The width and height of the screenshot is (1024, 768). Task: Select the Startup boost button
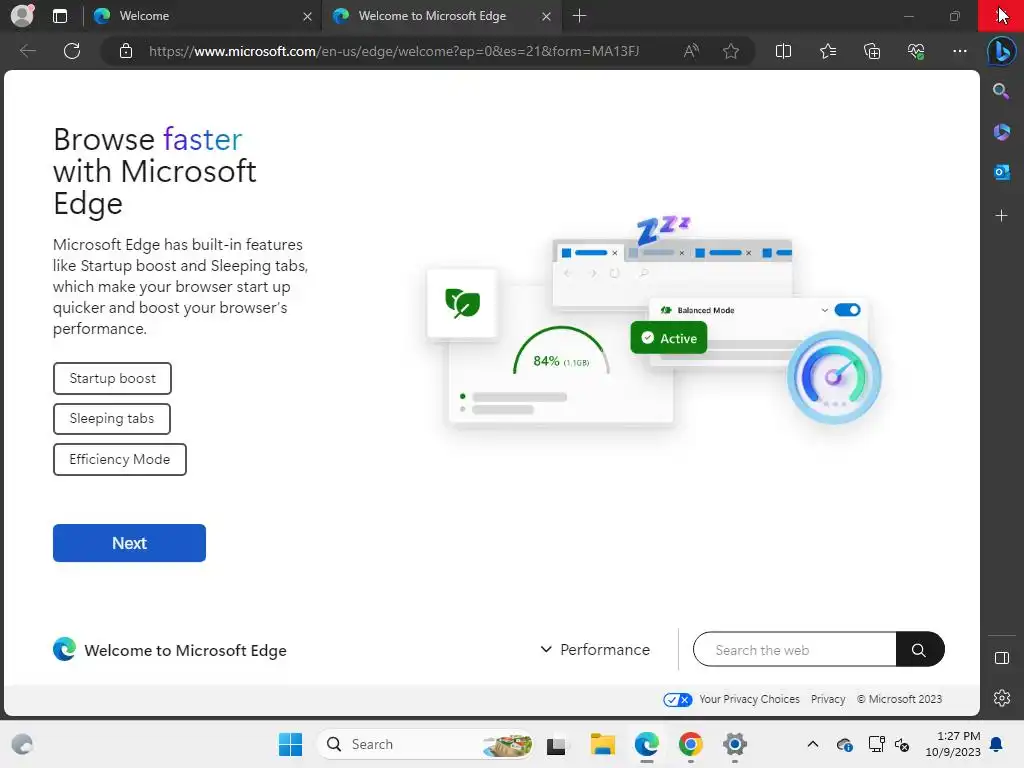coord(112,378)
